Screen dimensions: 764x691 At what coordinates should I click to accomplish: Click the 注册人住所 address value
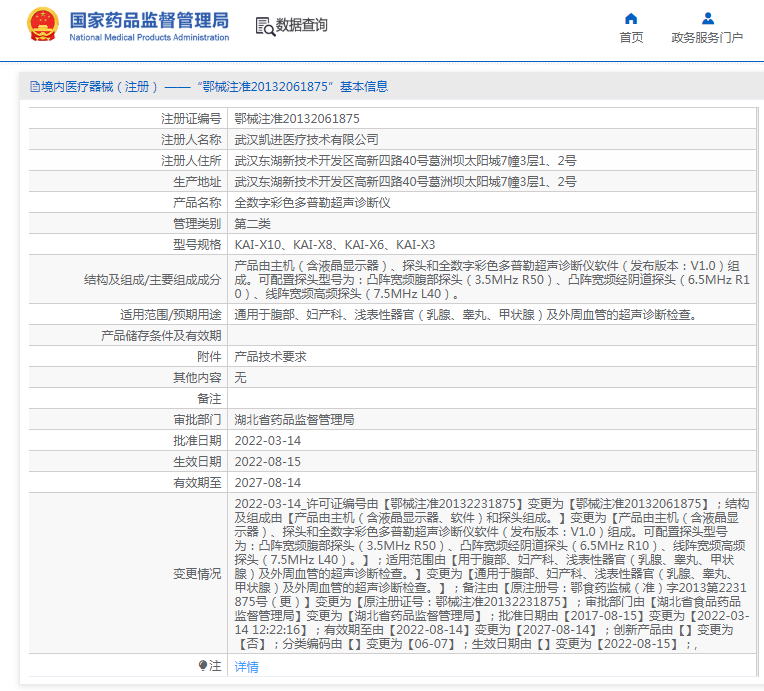[x=405, y=160]
